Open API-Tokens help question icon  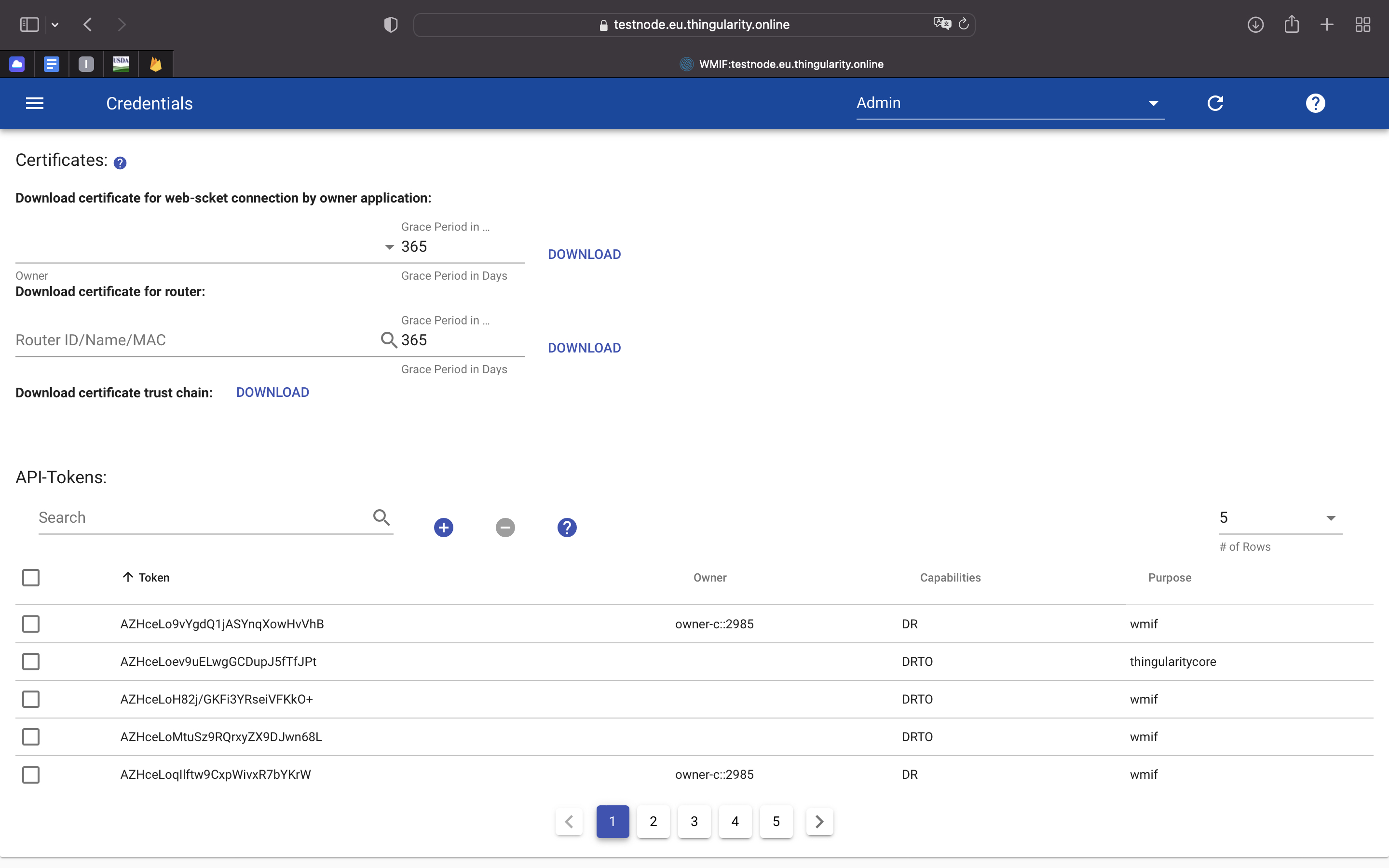click(x=567, y=527)
